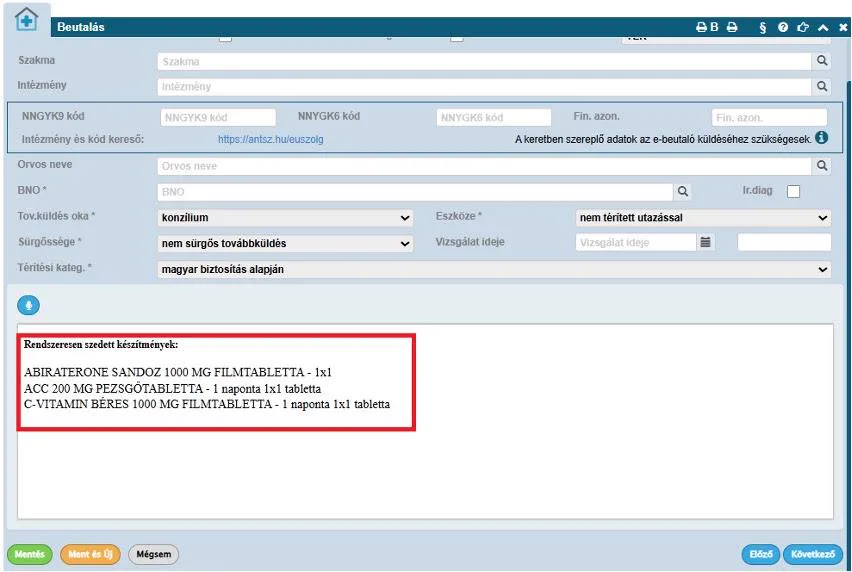Open the antsz.hu/euszolg link
This screenshot has height=572, width=852.
[271, 139]
